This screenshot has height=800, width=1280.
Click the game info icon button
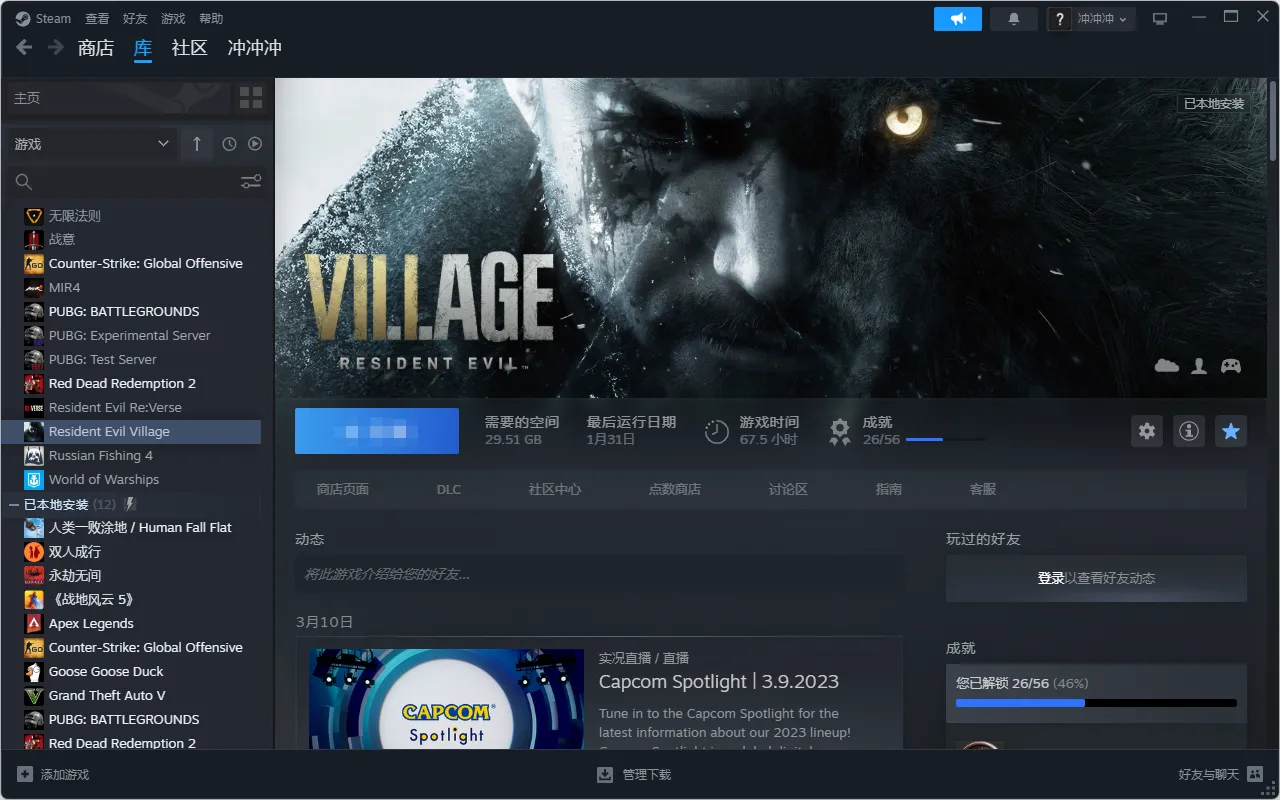(x=1189, y=431)
